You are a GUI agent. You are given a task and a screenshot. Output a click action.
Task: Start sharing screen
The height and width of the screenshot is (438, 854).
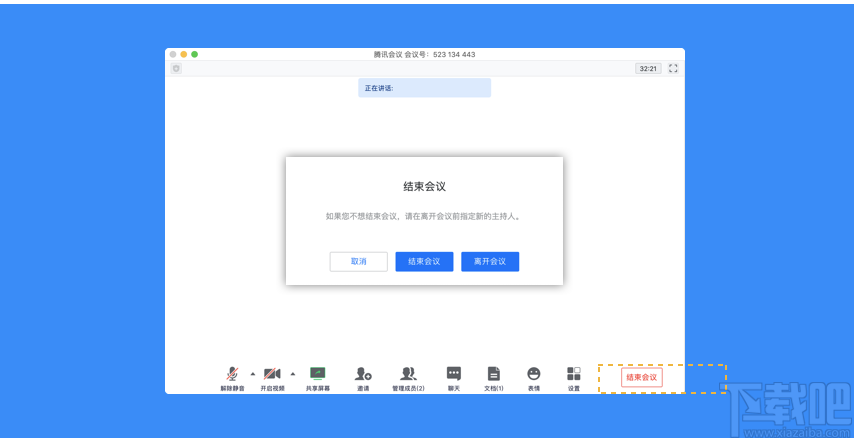tap(318, 373)
